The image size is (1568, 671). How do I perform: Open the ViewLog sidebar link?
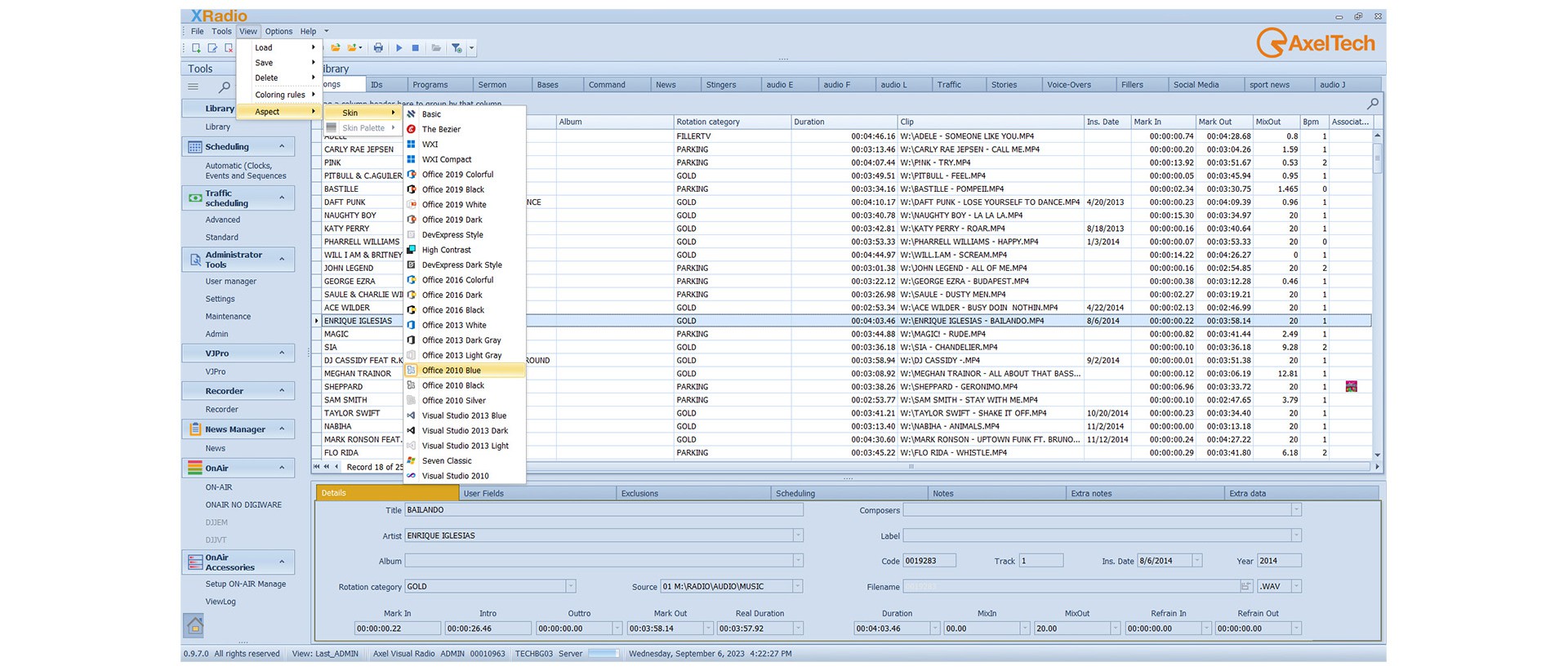(220, 602)
